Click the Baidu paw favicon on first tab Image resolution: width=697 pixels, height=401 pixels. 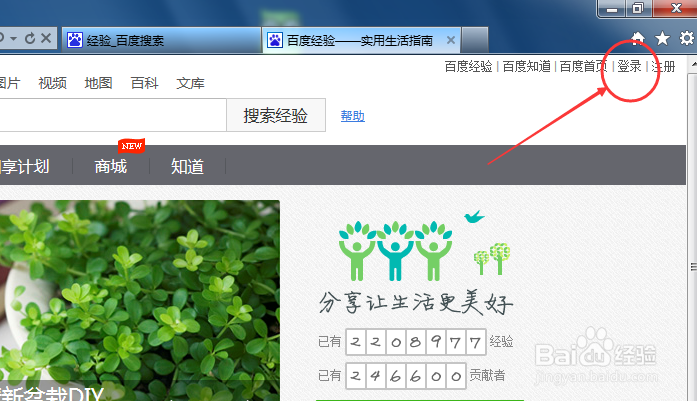(75, 40)
